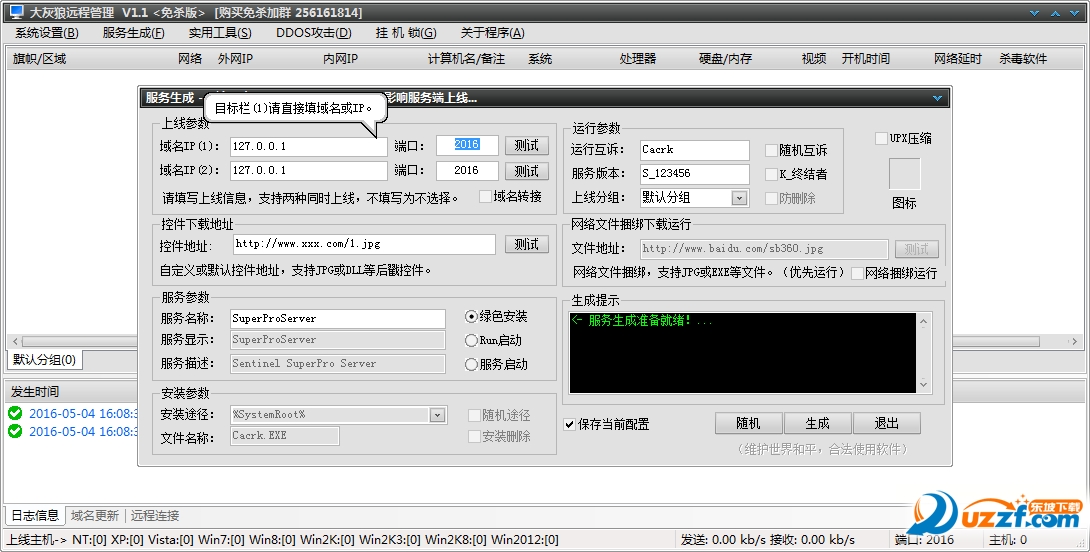Click the 服务版本 S_123456 input field
Screen dimensions: 1090x552
coord(695,174)
